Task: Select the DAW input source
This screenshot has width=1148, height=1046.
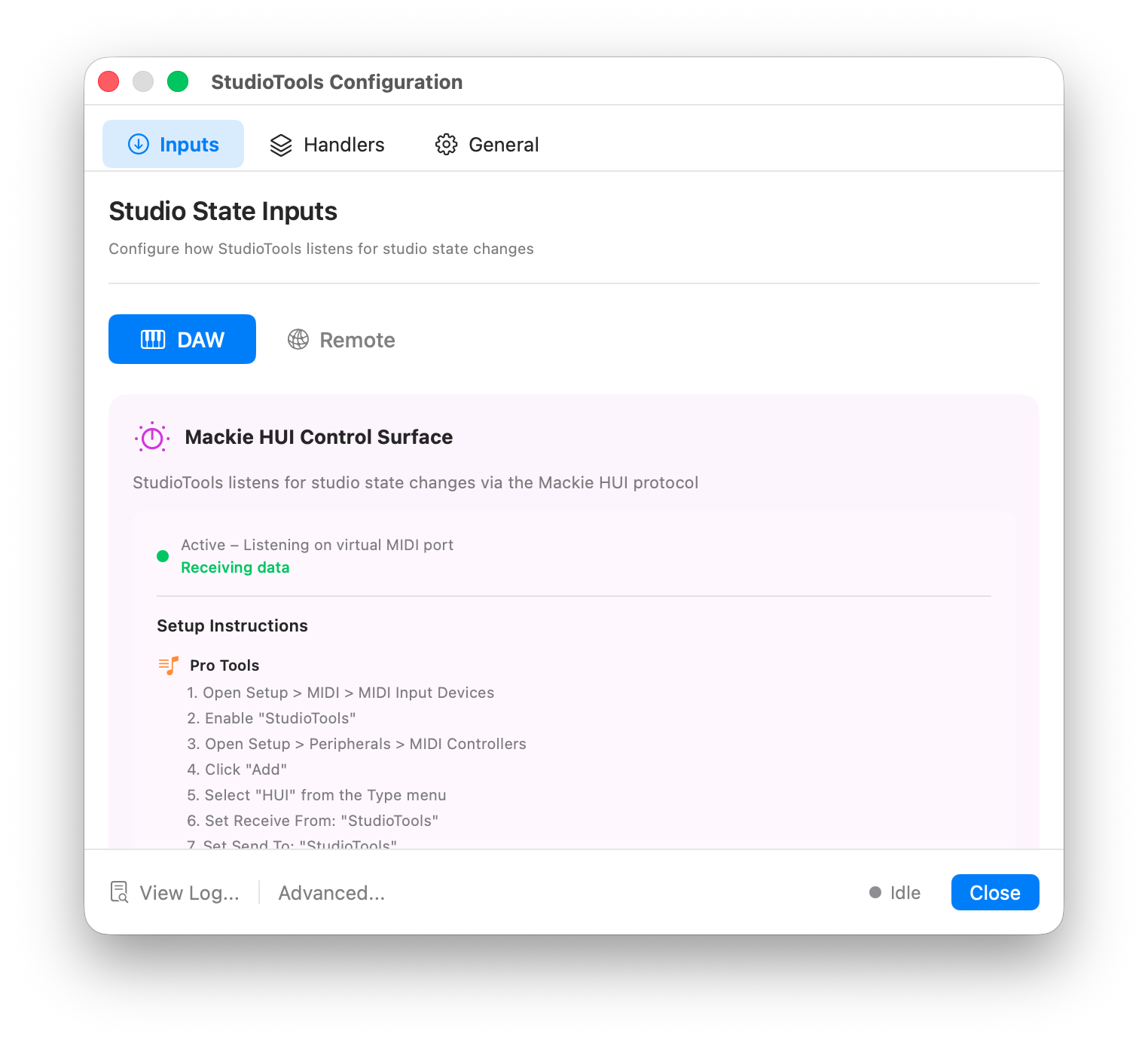Action: coord(182,340)
